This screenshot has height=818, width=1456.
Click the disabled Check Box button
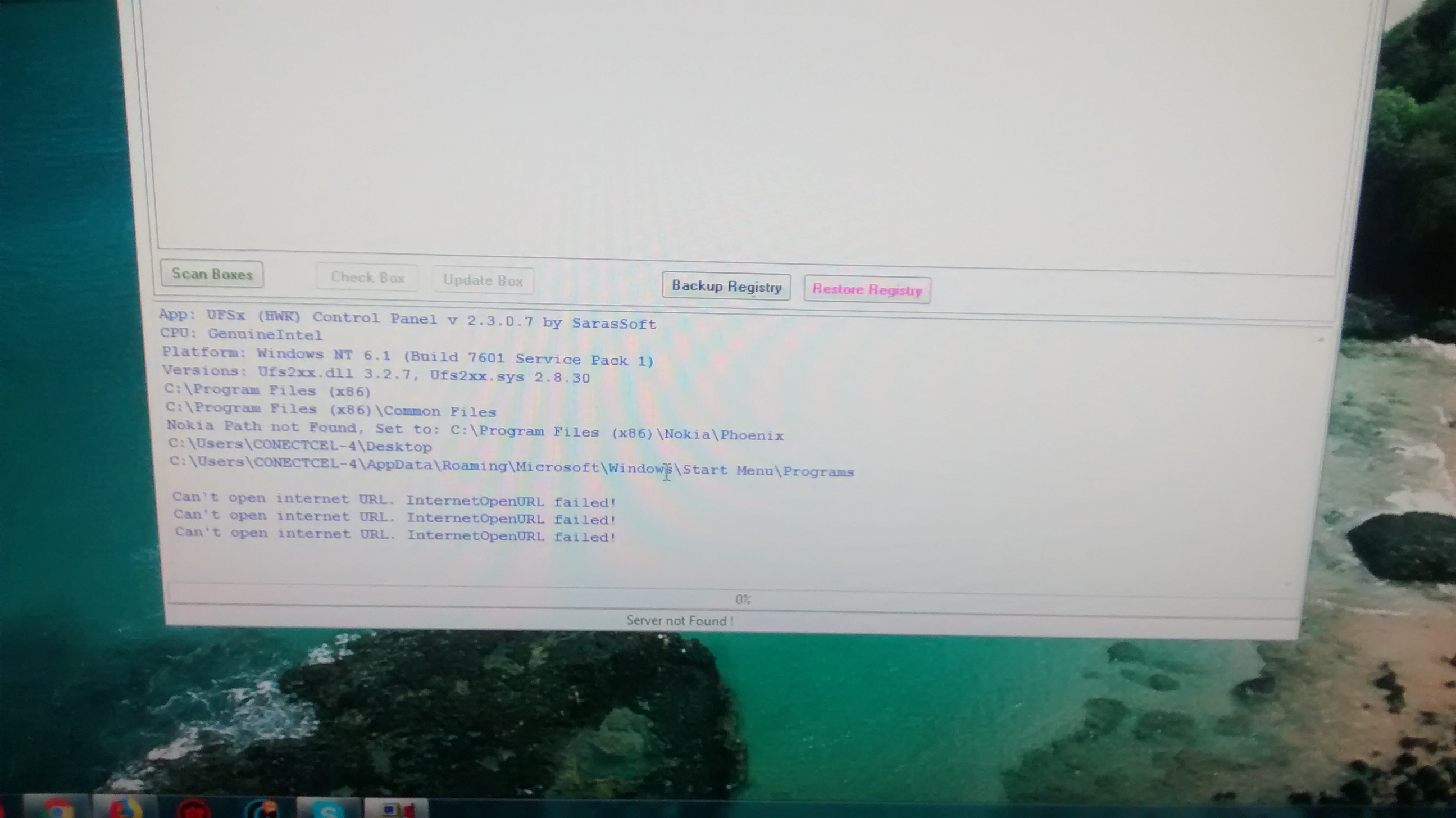pos(367,278)
